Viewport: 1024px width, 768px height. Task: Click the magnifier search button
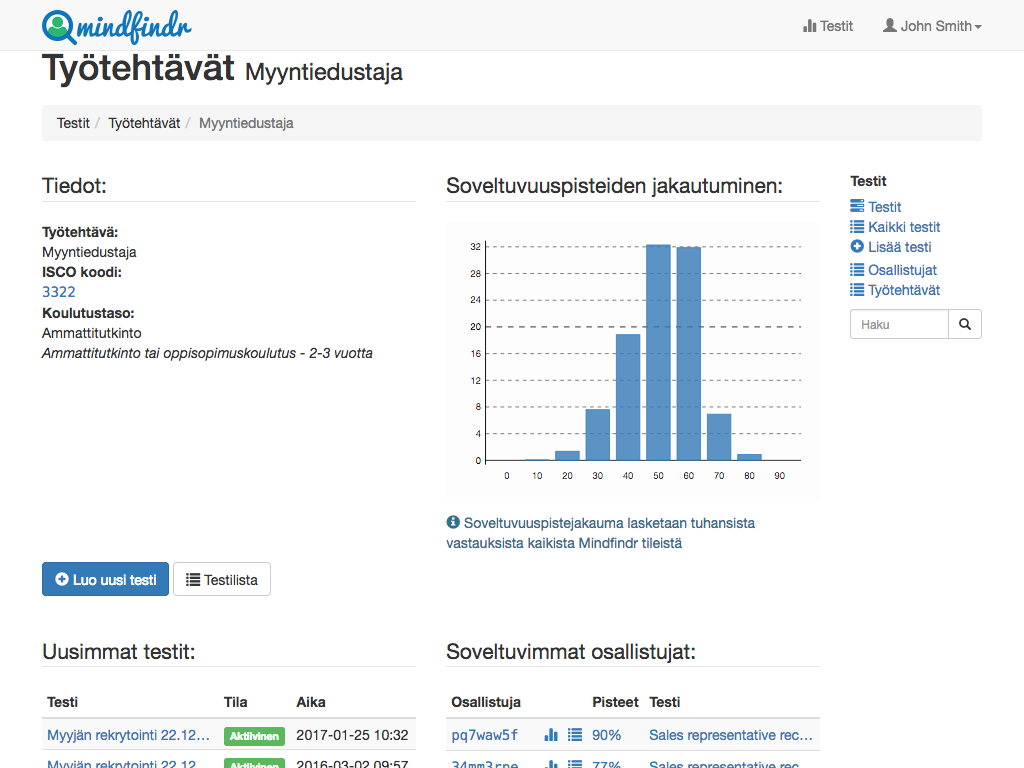965,325
